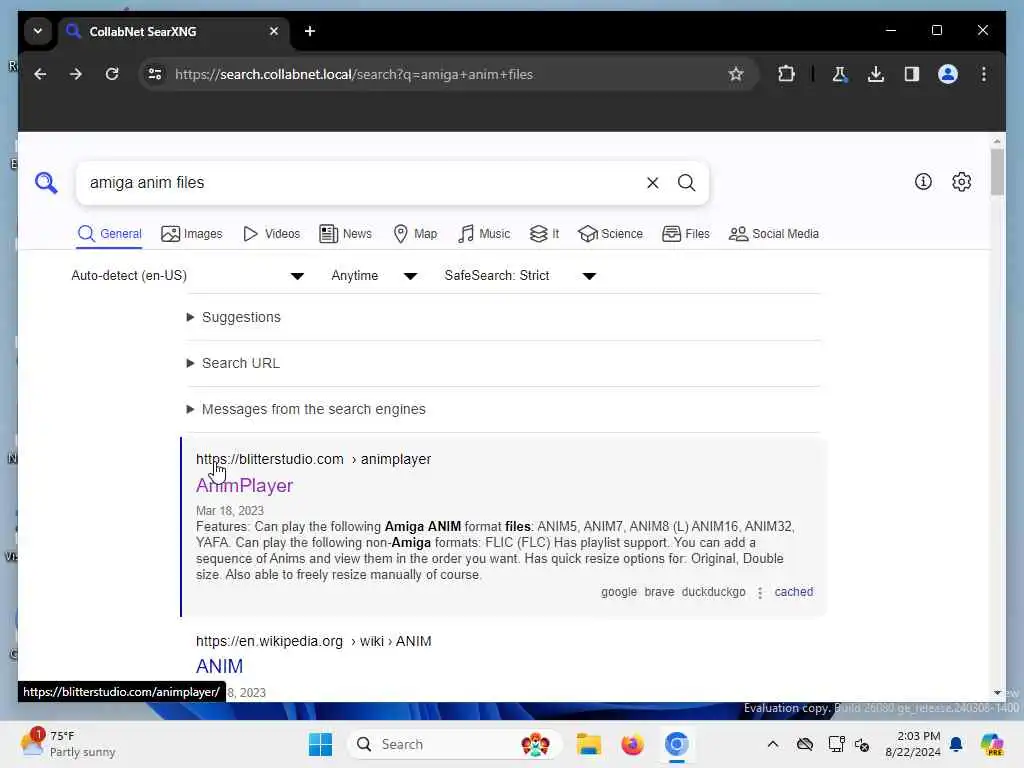Screen dimensions: 1024x768
Task: Show hidden system tray icons
Action: pos(773,744)
